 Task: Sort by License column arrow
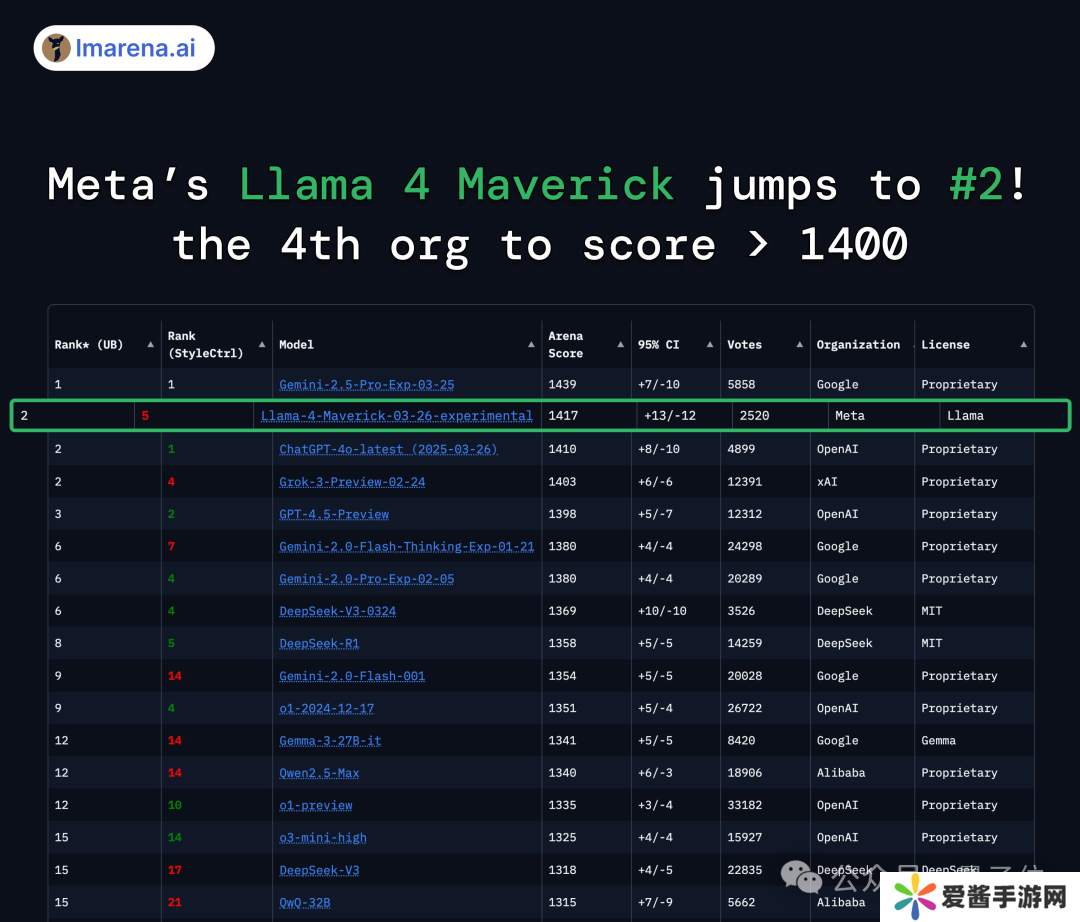click(x=1023, y=345)
